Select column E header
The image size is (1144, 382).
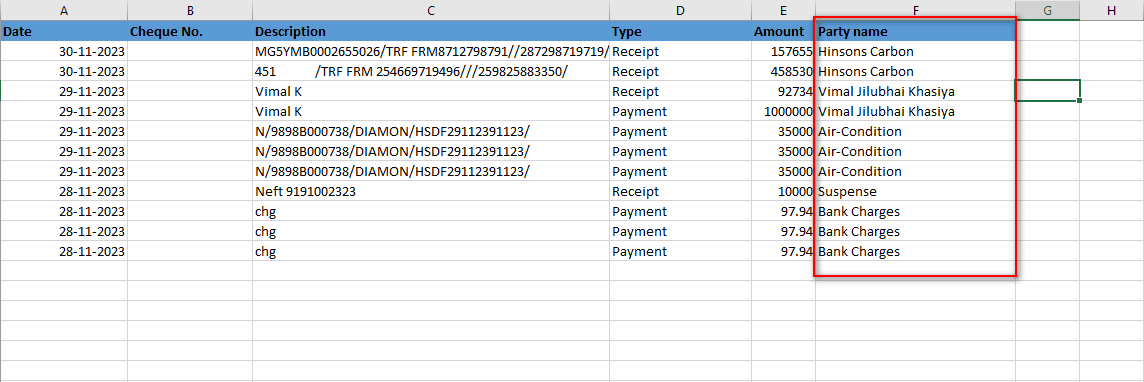[x=784, y=10]
